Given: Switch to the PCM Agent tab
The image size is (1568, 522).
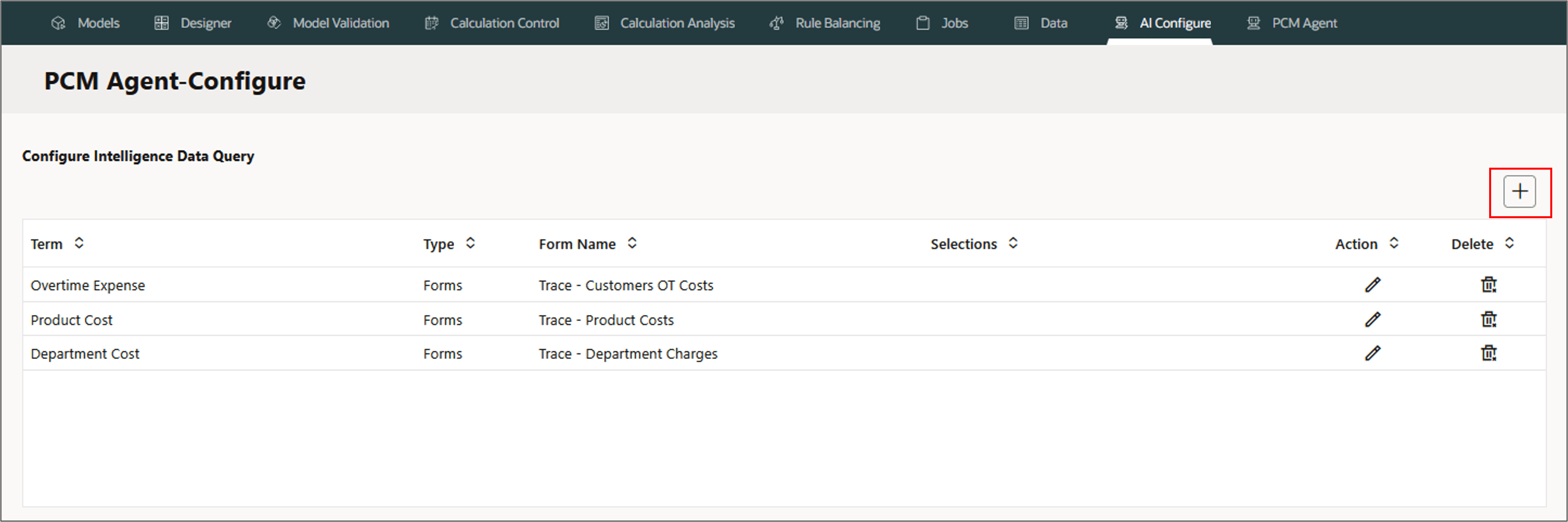Looking at the screenshot, I should 1292,23.
